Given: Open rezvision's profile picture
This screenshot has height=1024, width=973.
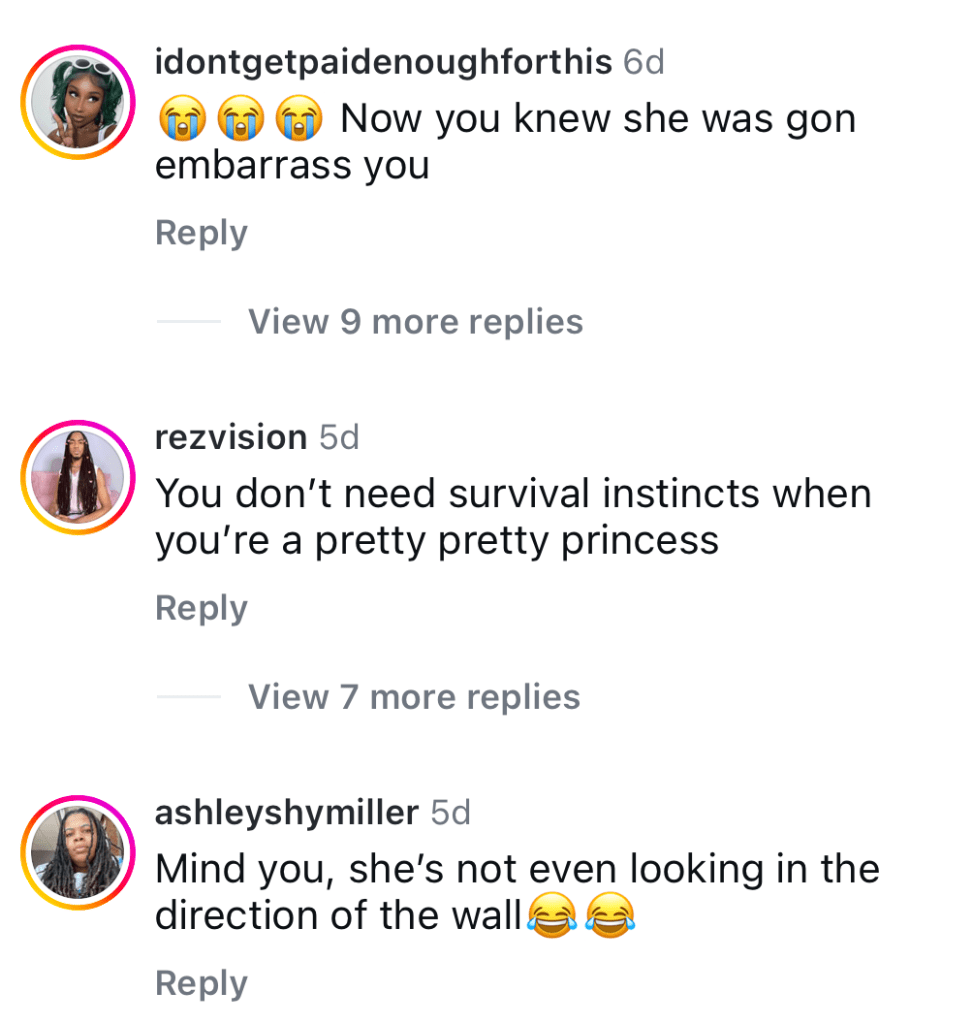Looking at the screenshot, I should (x=77, y=477).
